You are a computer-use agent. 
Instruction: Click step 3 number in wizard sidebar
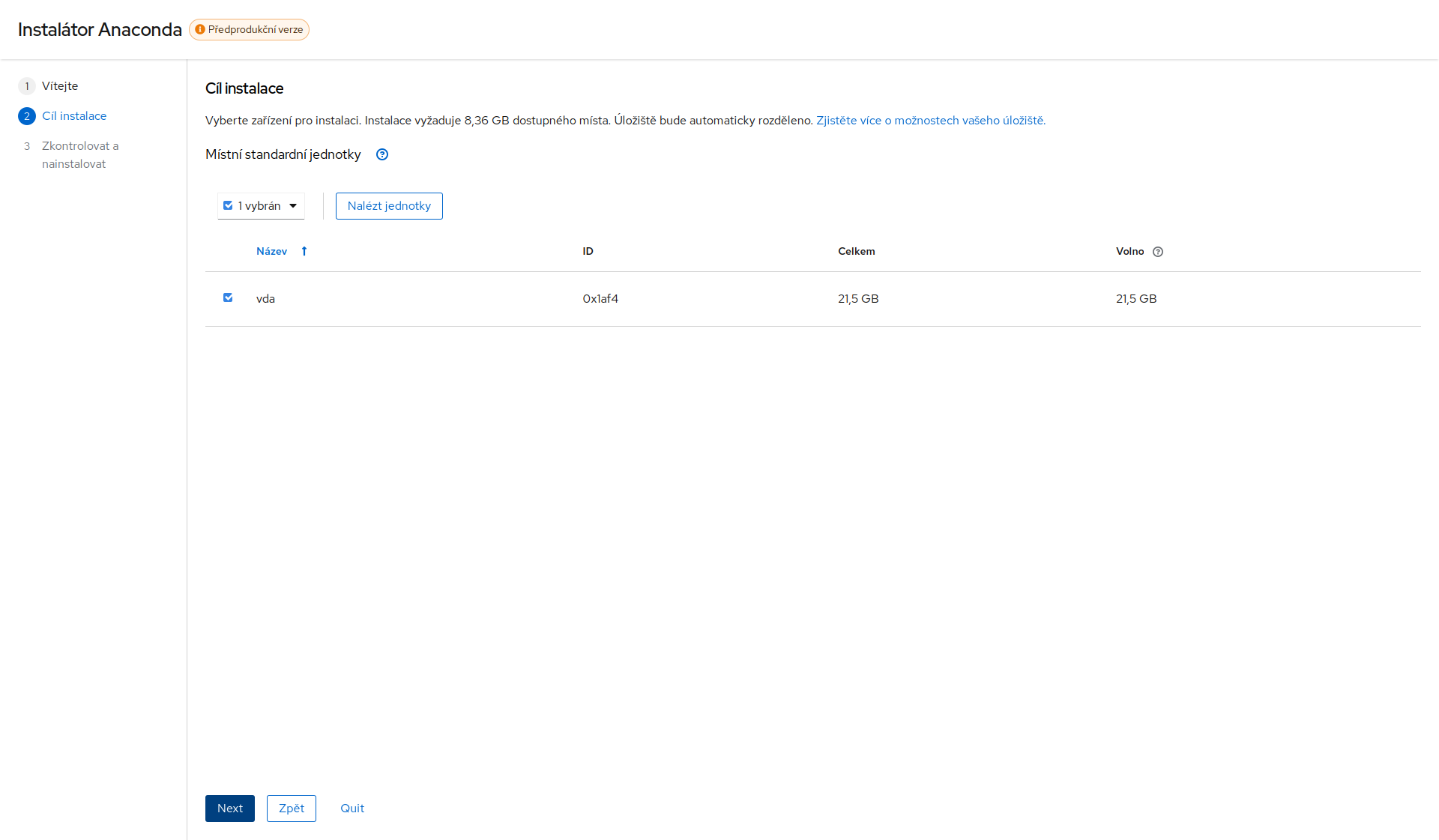tap(27, 146)
